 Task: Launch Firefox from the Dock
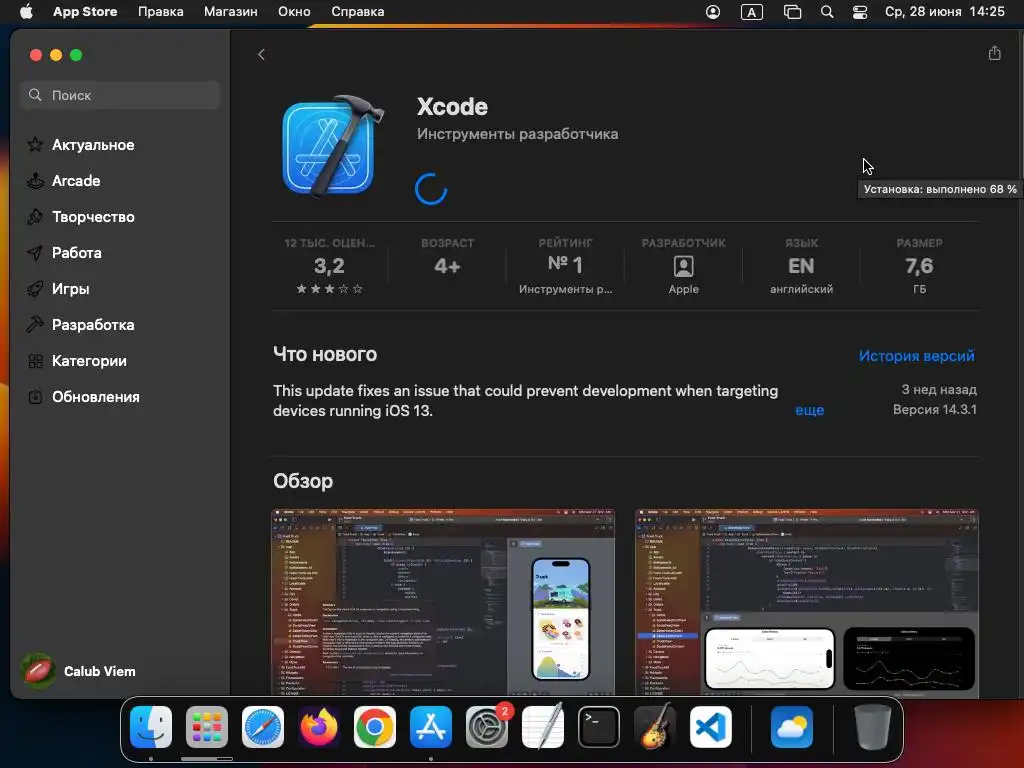coord(319,727)
